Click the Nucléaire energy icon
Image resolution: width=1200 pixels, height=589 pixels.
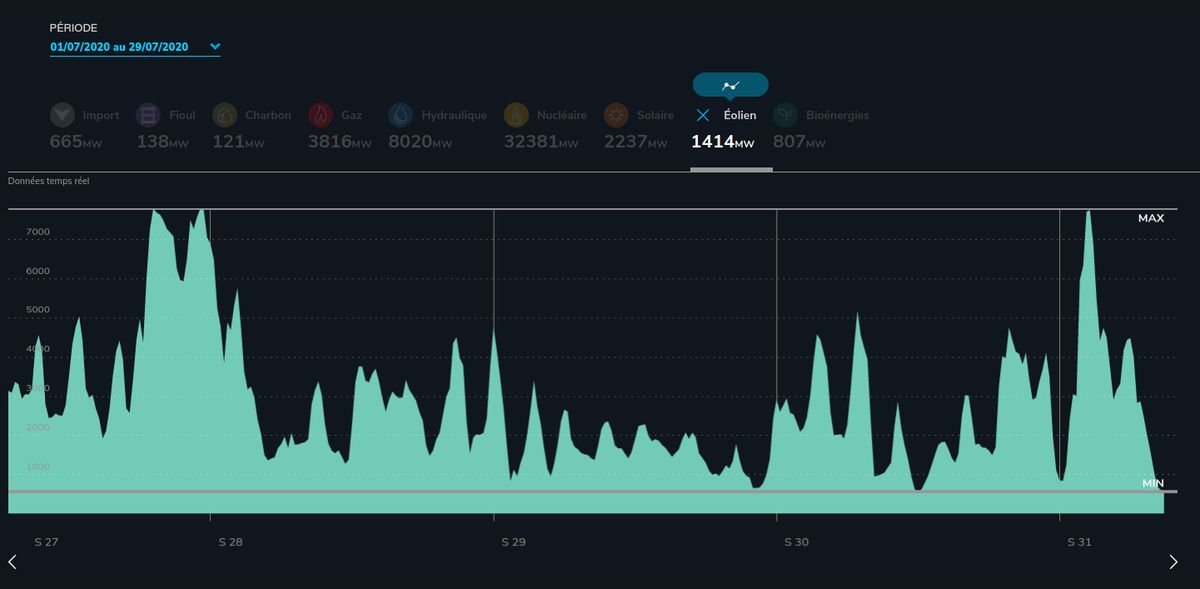pos(516,115)
